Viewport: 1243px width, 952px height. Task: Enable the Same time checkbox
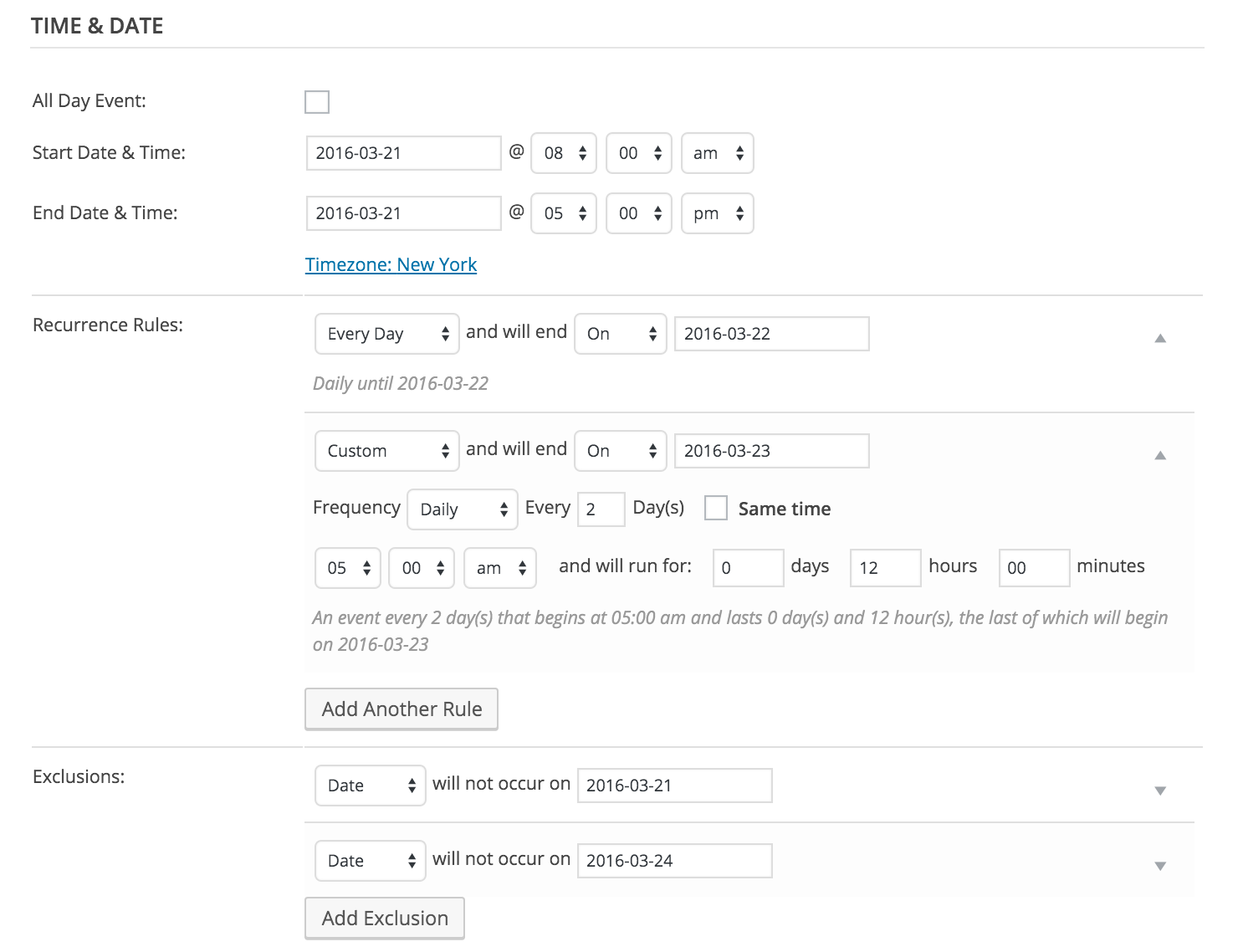pyautogui.click(x=716, y=508)
